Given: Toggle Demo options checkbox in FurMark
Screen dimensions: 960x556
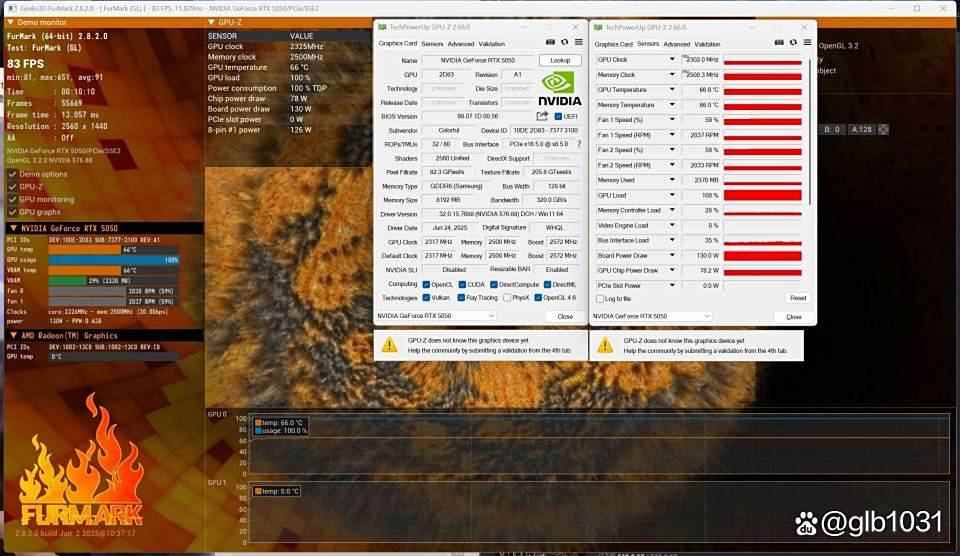Looking at the screenshot, I should pyautogui.click(x=12, y=174).
